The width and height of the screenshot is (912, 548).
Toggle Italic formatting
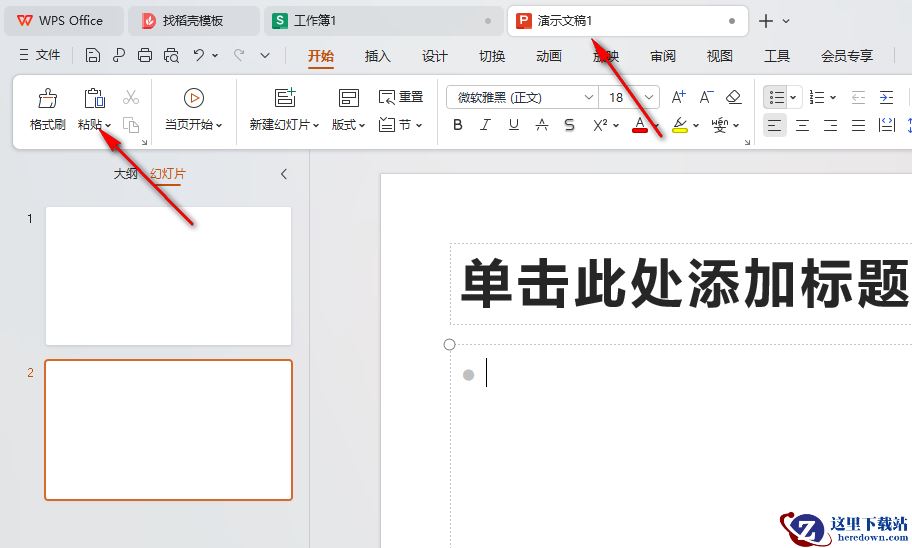486,124
